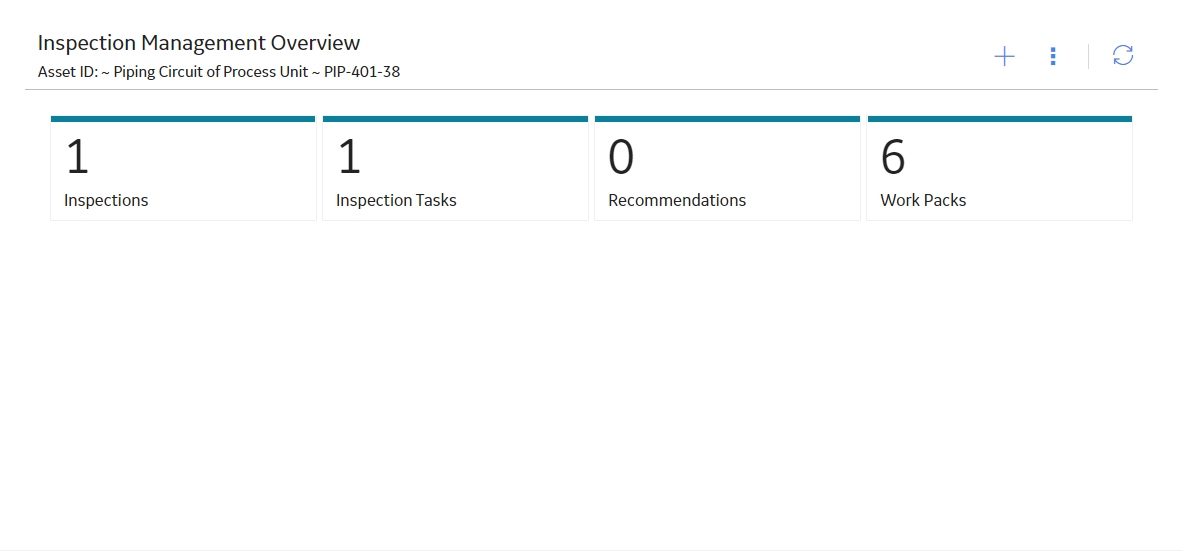Click the number 1 above Inspections
Image resolution: width=1182 pixels, height=551 pixels.
[77, 157]
